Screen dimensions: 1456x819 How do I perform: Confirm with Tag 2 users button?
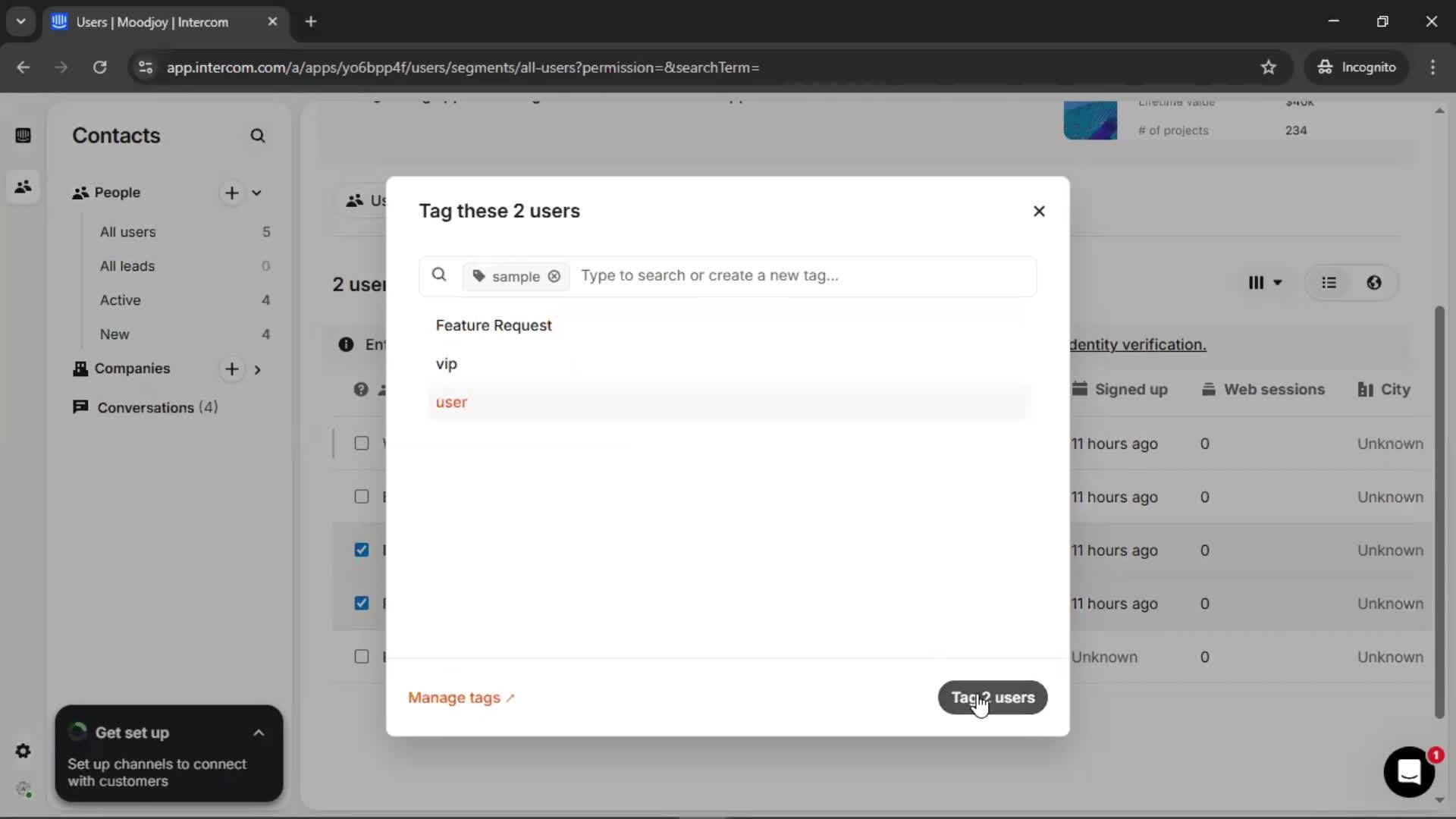[993, 698]
